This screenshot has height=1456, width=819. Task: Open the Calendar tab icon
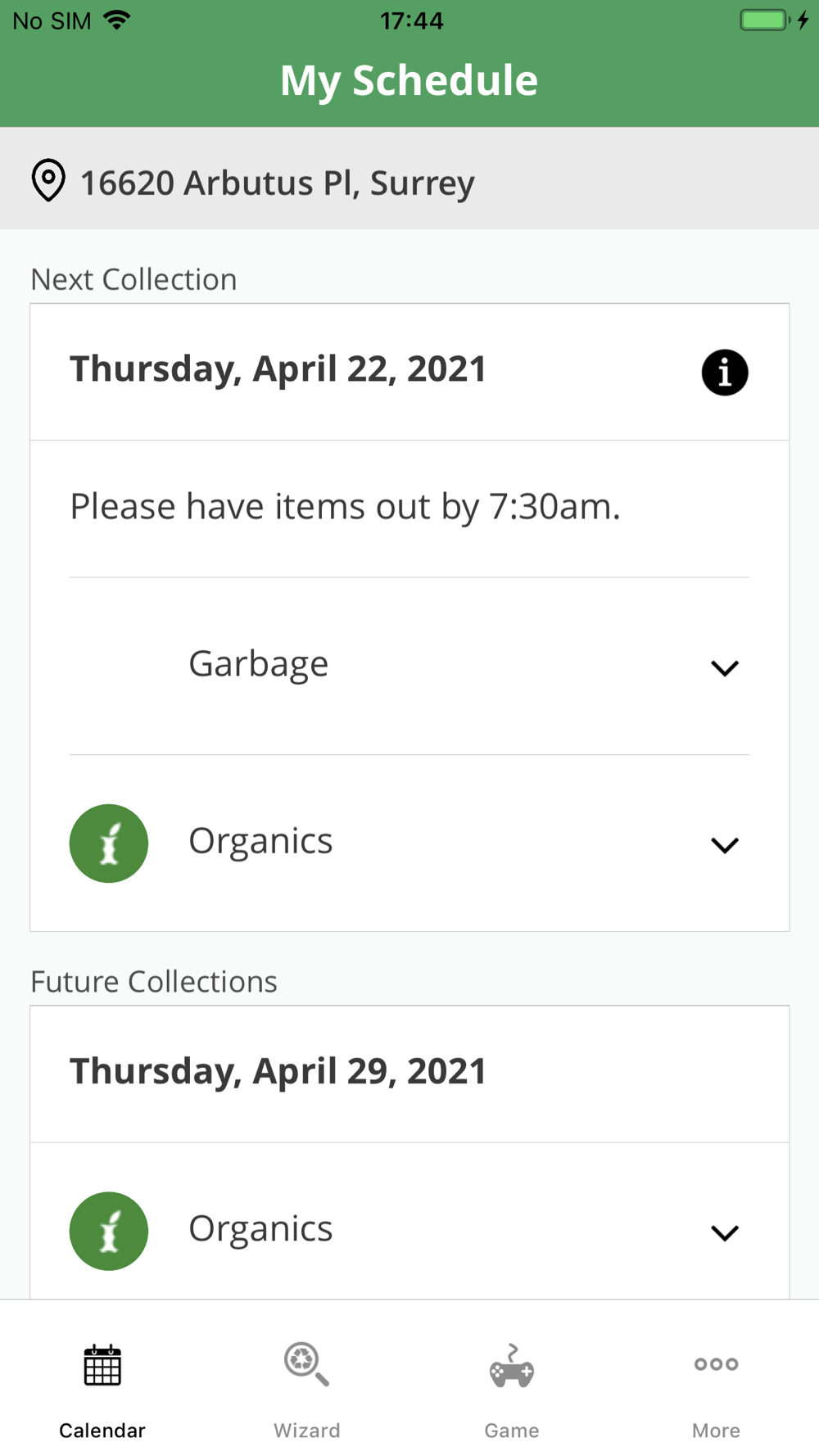click(102, 1365)
